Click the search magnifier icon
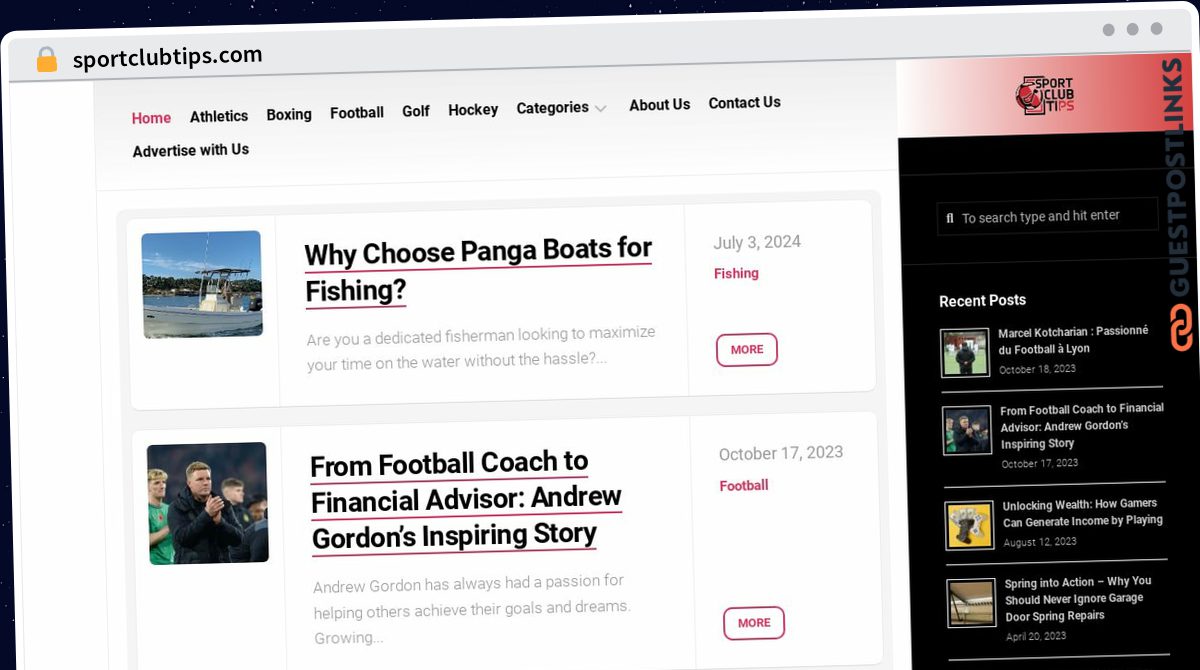The width and height of the screenshot is (1200, 670). click(x=950, y=217)
